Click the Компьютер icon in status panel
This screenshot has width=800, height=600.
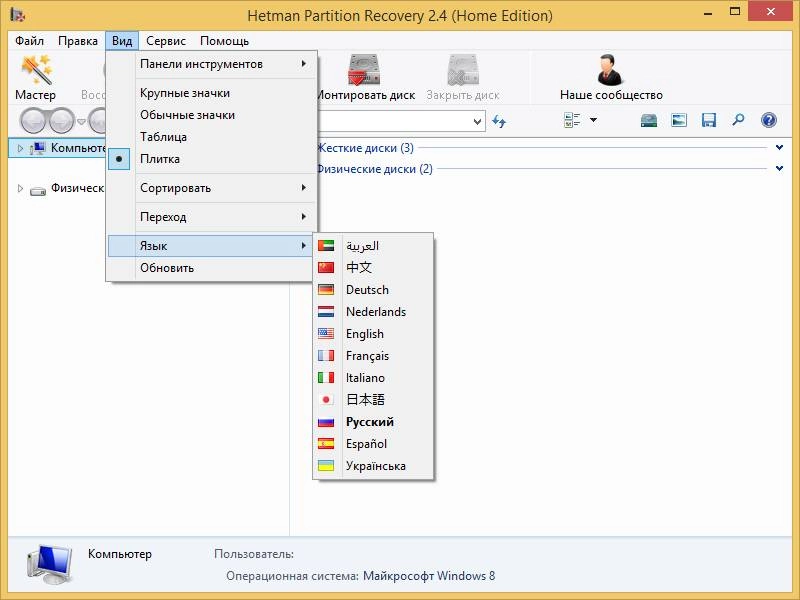(49, 564)
